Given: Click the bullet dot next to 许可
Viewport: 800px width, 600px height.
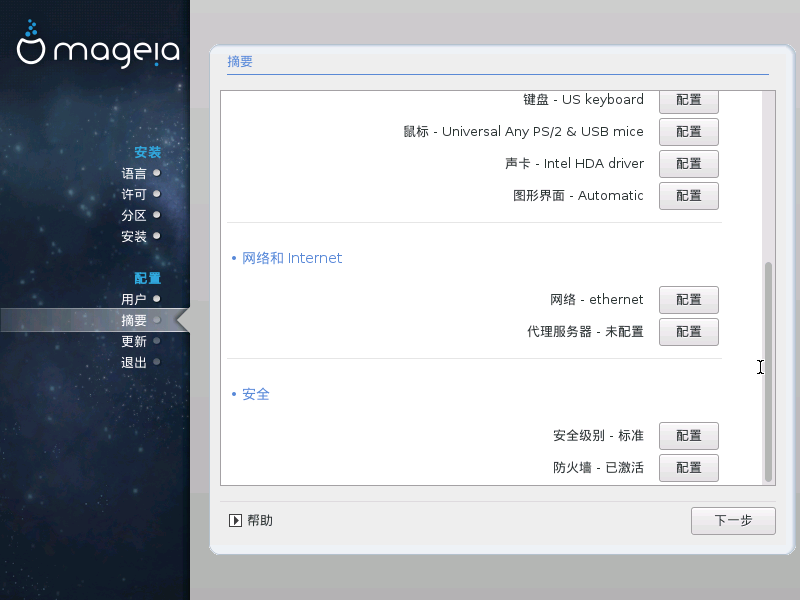Looking at the screenshot, I should [x=157, y=194].
